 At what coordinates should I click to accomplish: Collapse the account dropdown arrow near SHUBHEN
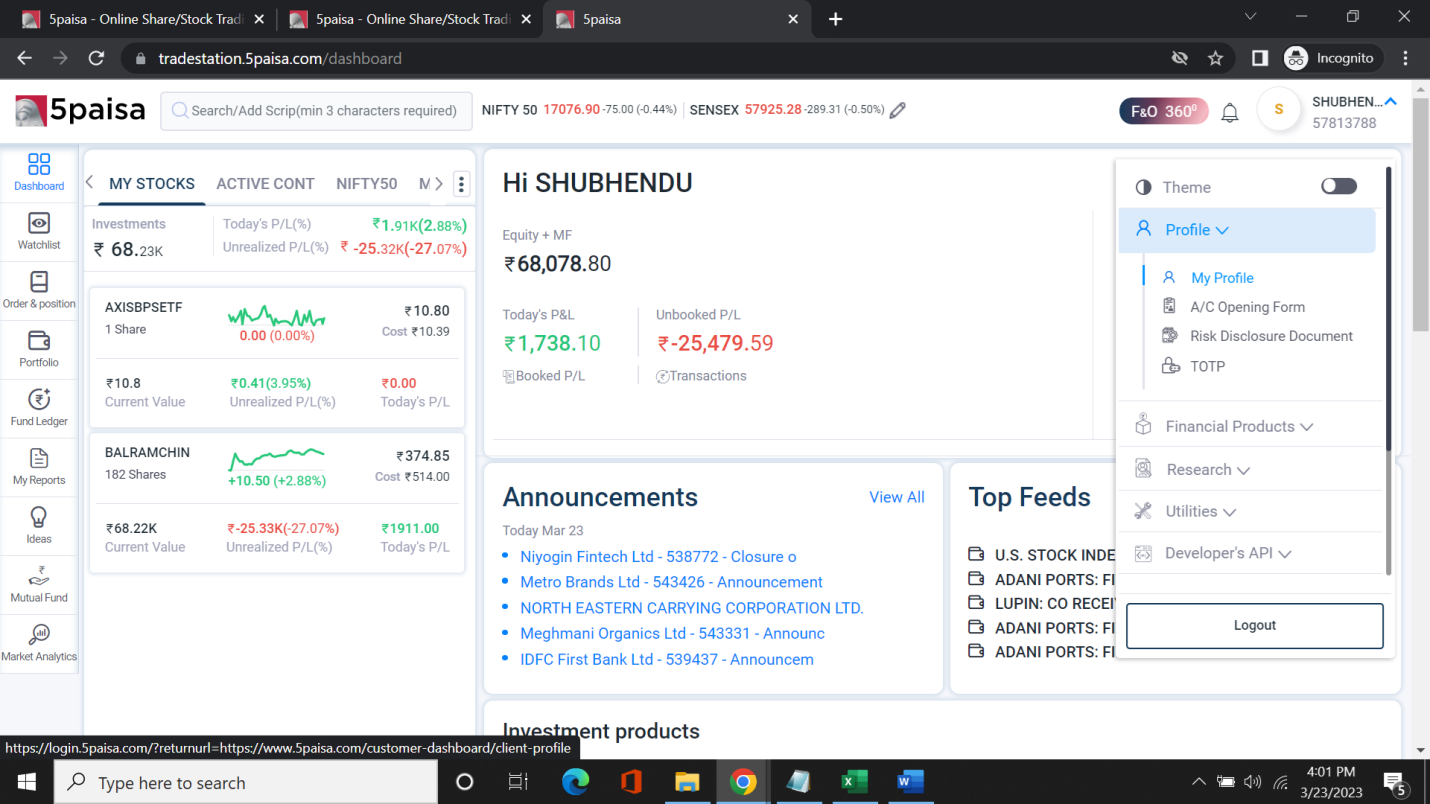1390,101
